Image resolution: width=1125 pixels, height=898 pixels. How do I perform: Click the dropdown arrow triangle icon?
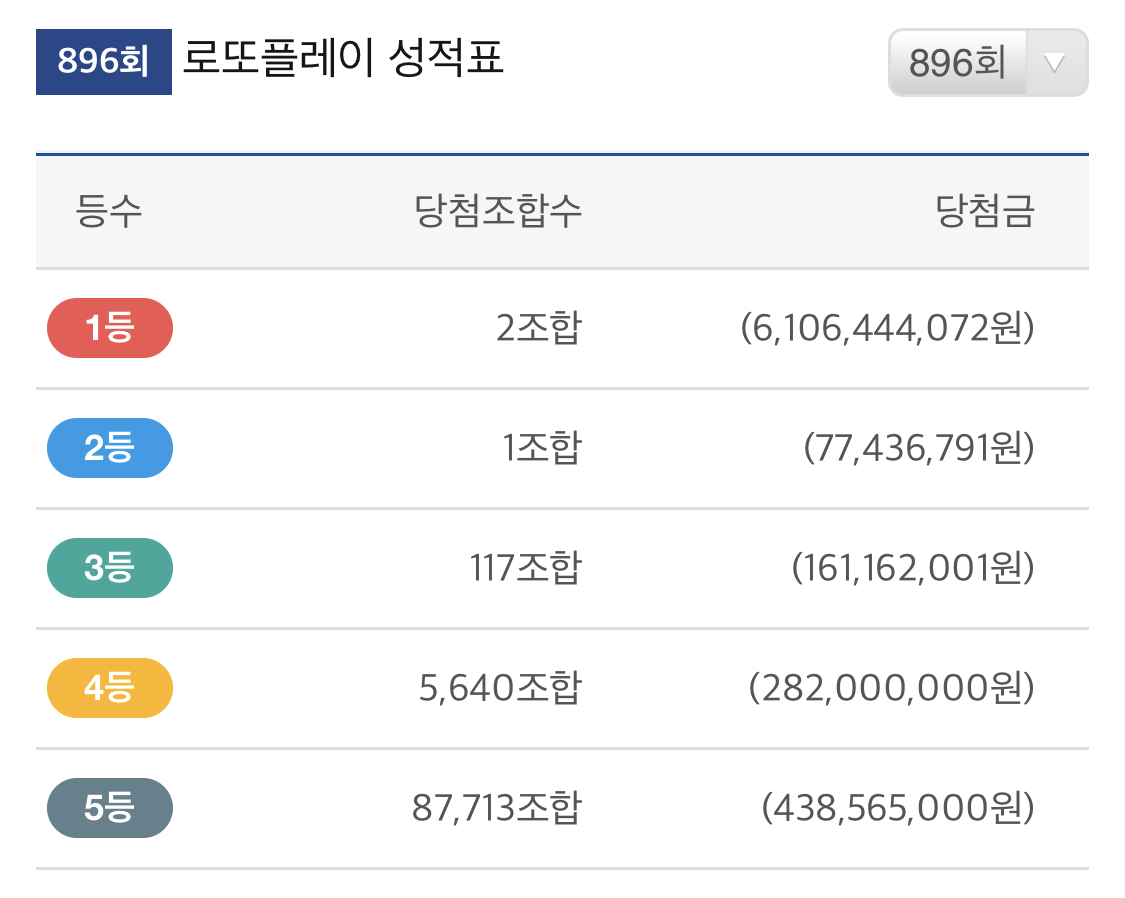coord(1054,63)
